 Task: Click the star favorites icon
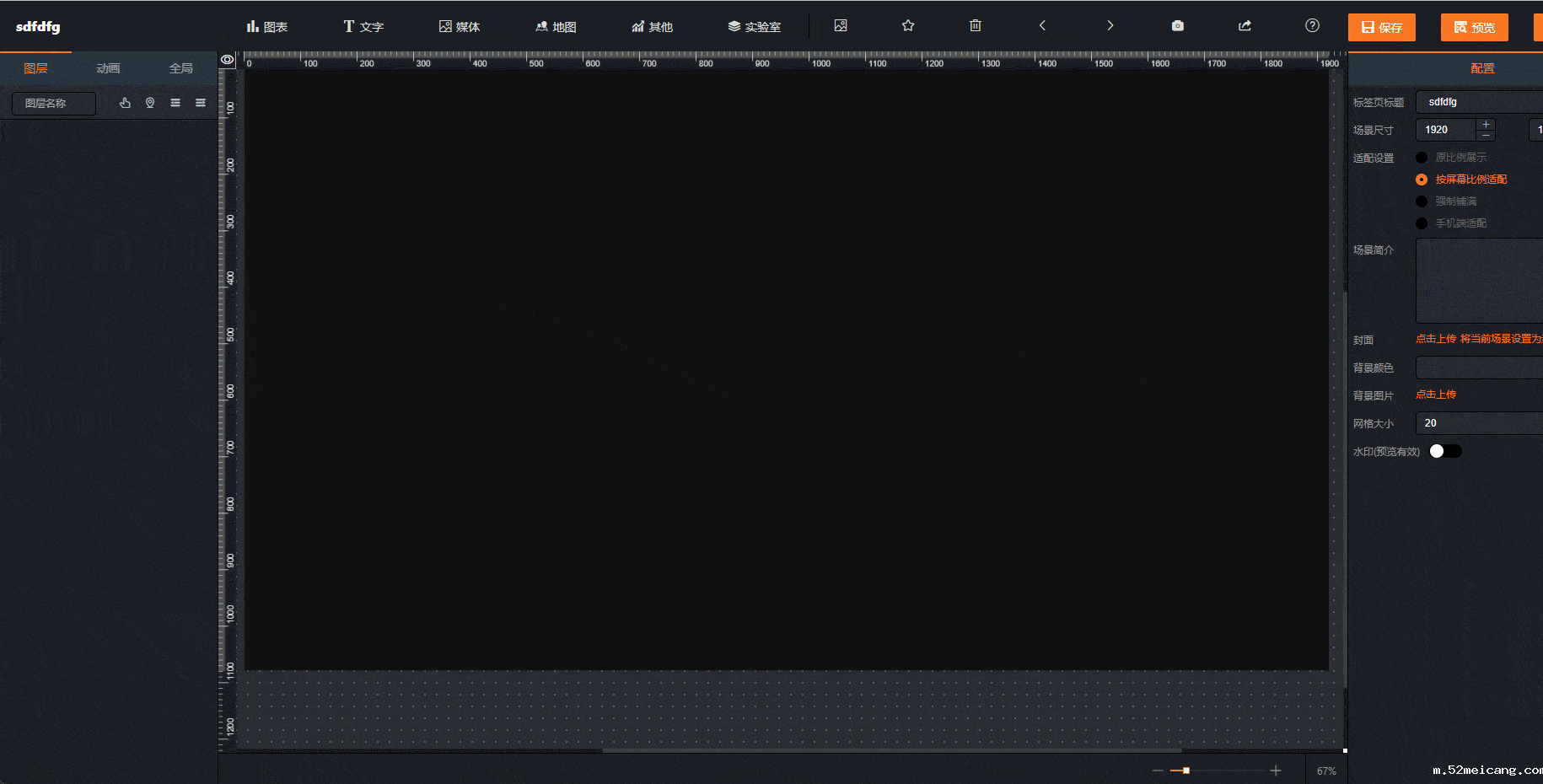point(907,26)
